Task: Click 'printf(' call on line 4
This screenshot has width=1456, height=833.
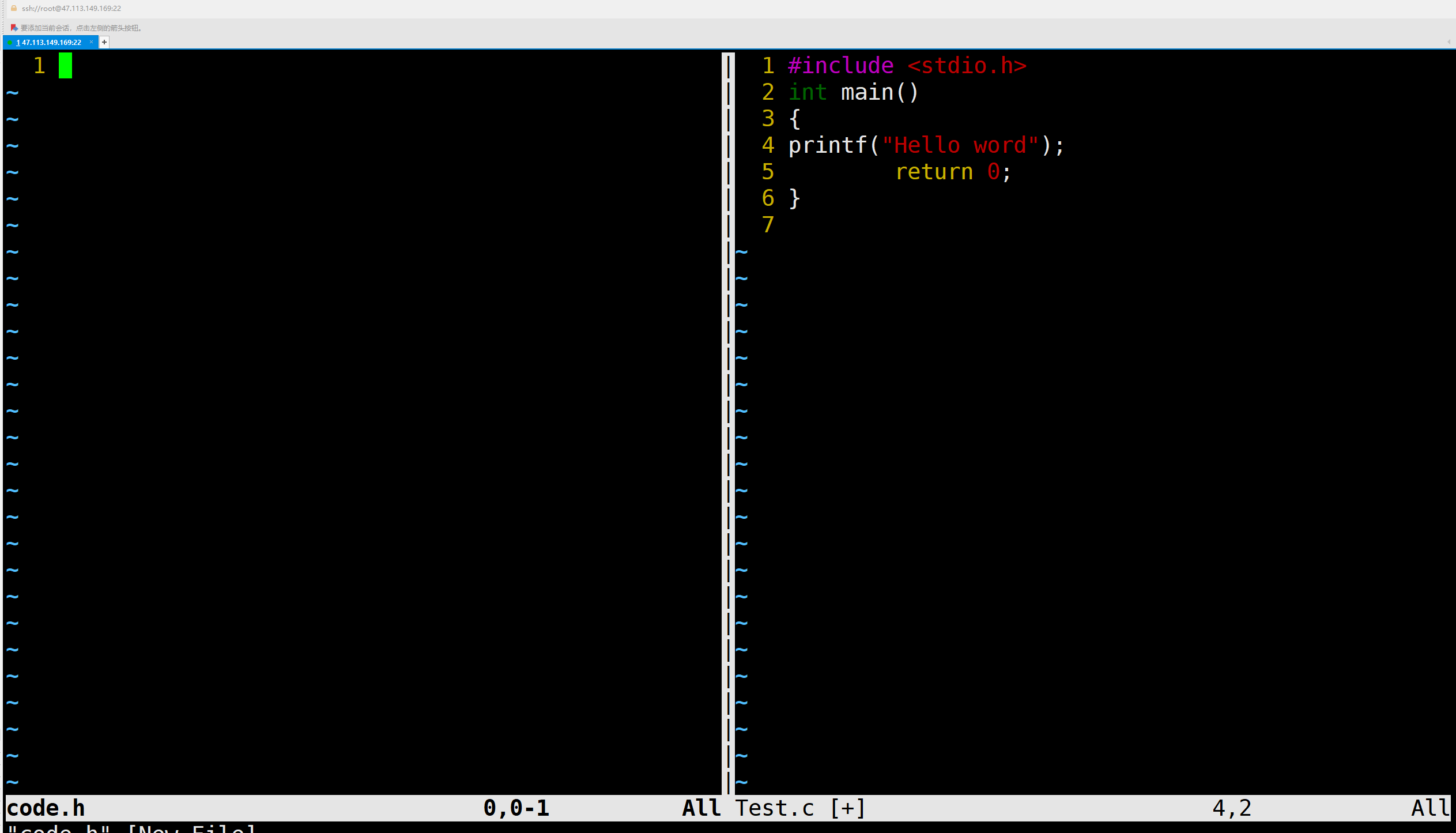Action: pos(834,145)
